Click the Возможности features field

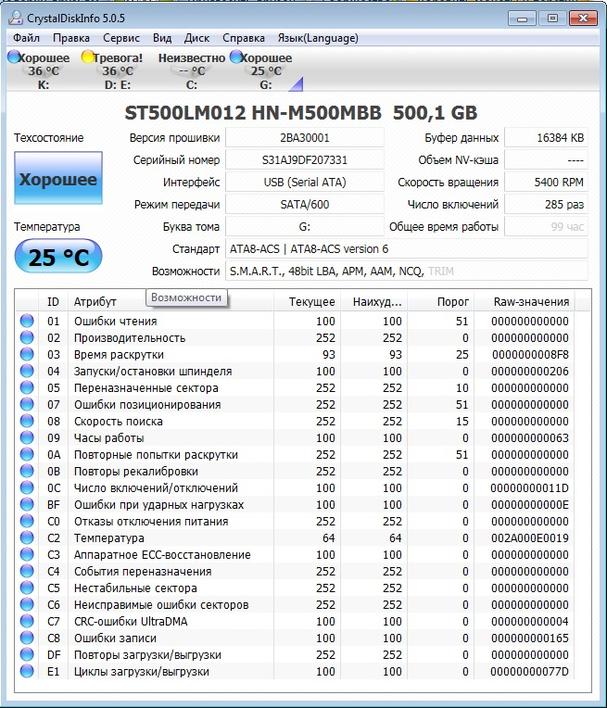click(406, 271)
